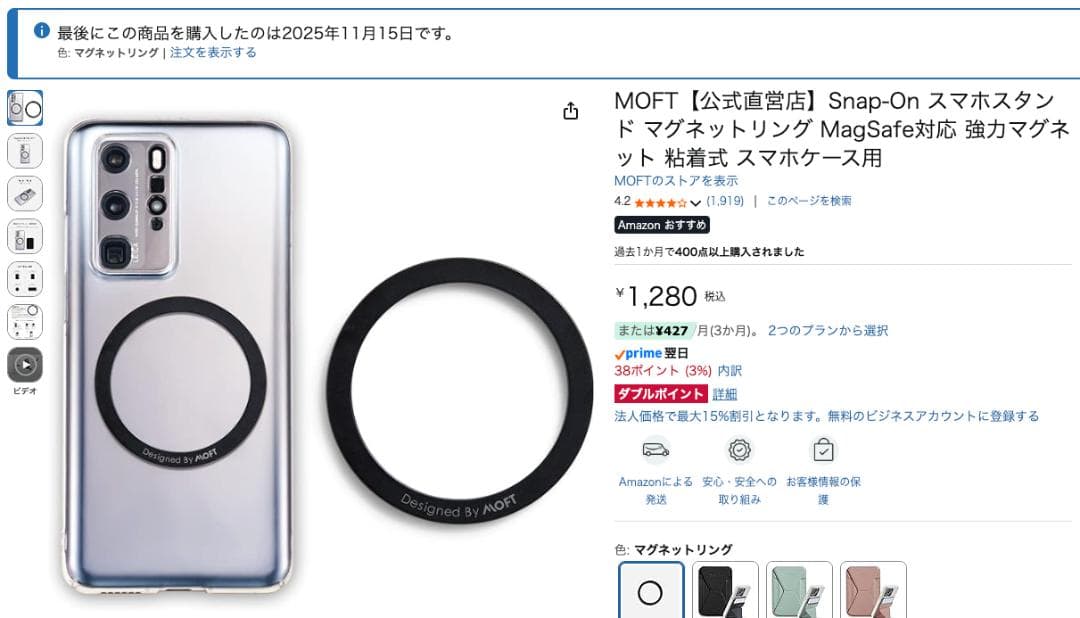This screenshot has width=1080, height=618.
Task: Play the product video thumbnail
Action: coord(25,364)
